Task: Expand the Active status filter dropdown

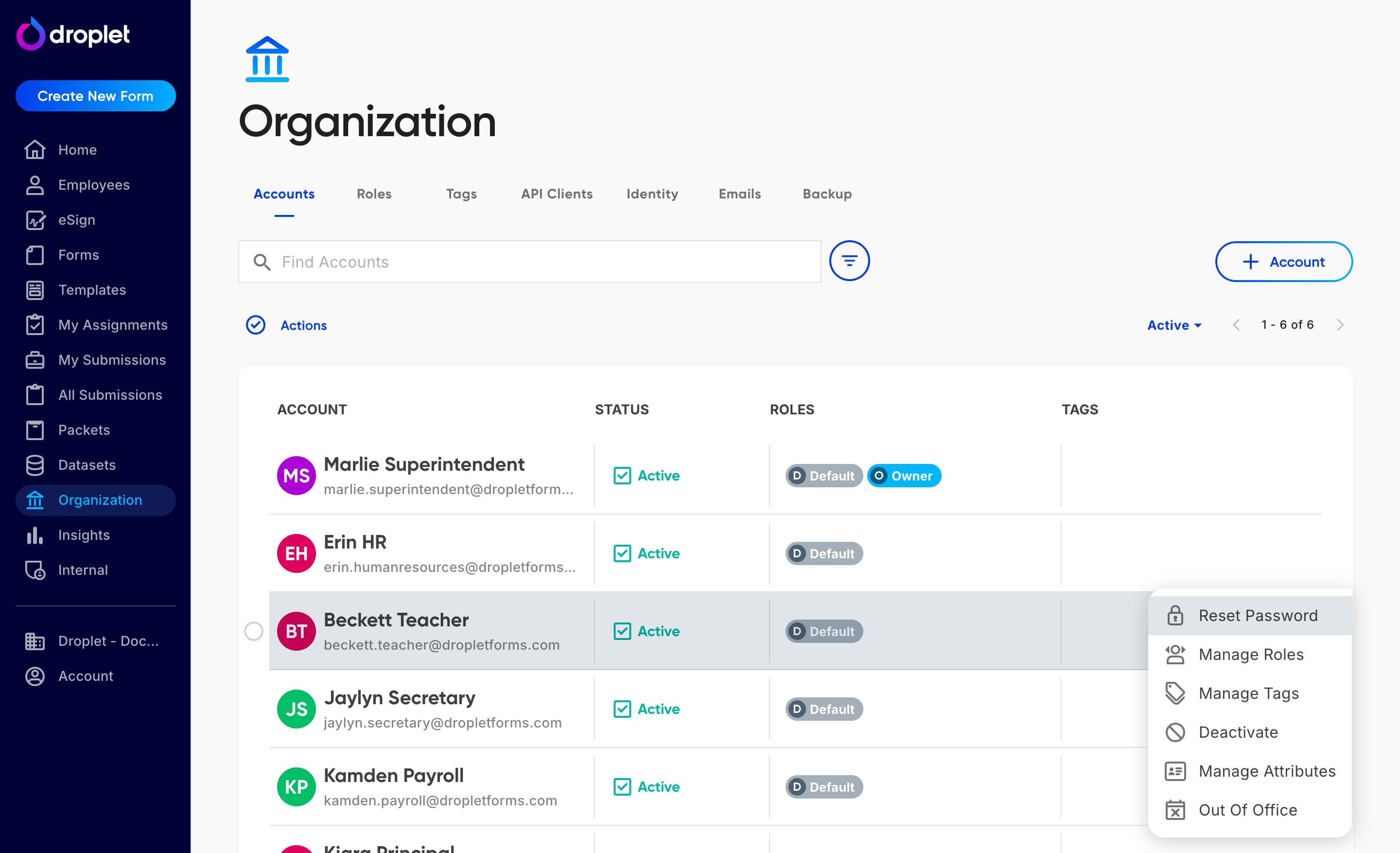Action: (1174, 325)
